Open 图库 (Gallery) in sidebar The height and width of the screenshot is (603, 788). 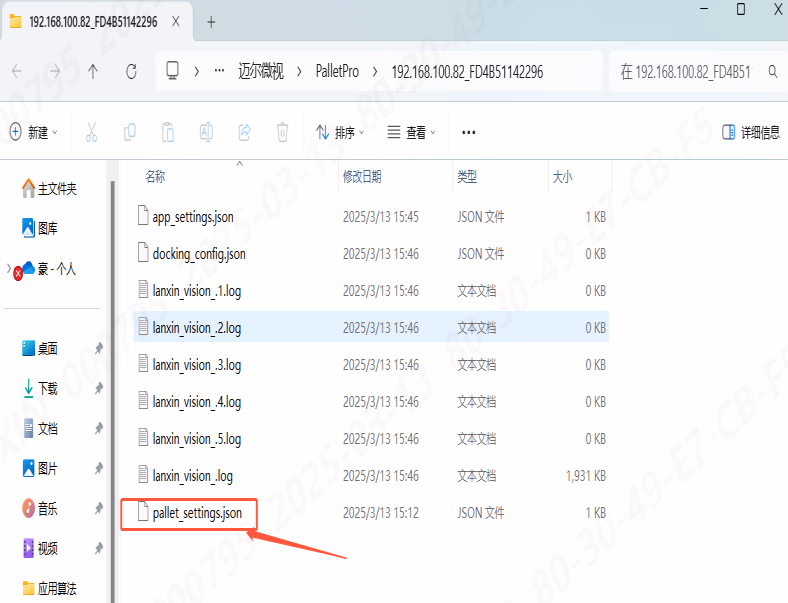(40, 228)
